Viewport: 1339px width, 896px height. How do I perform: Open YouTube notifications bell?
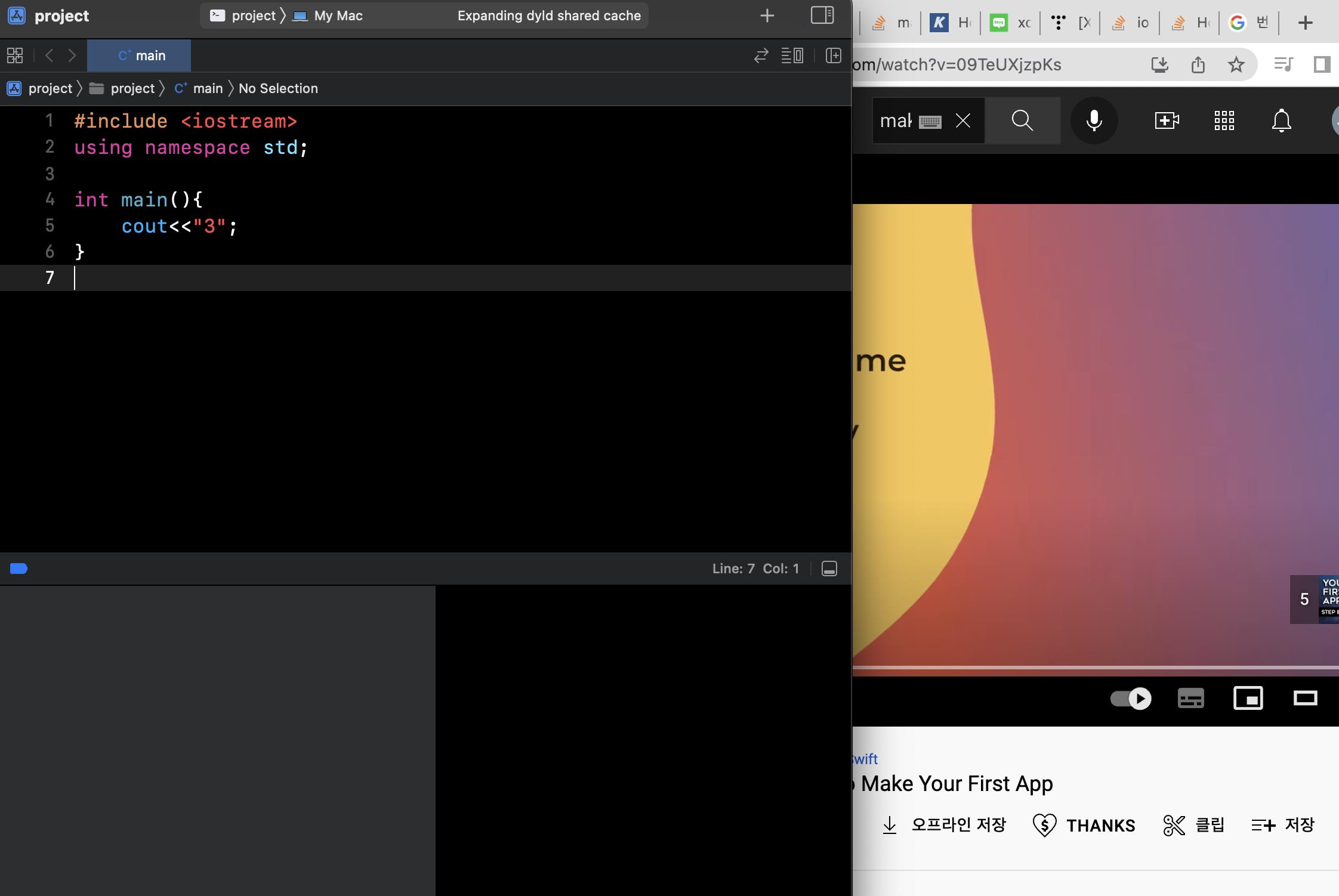(x=1281, y=121)
